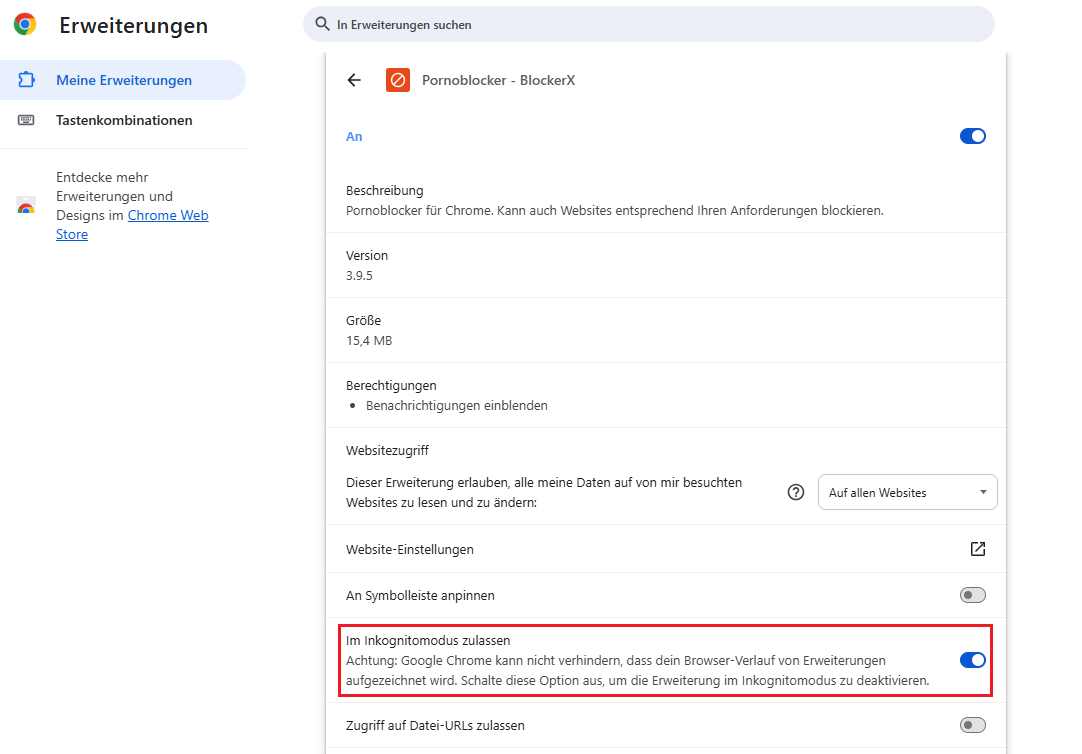Click the Chrome Web Store rainbow icon

click(x=26, y=206)
